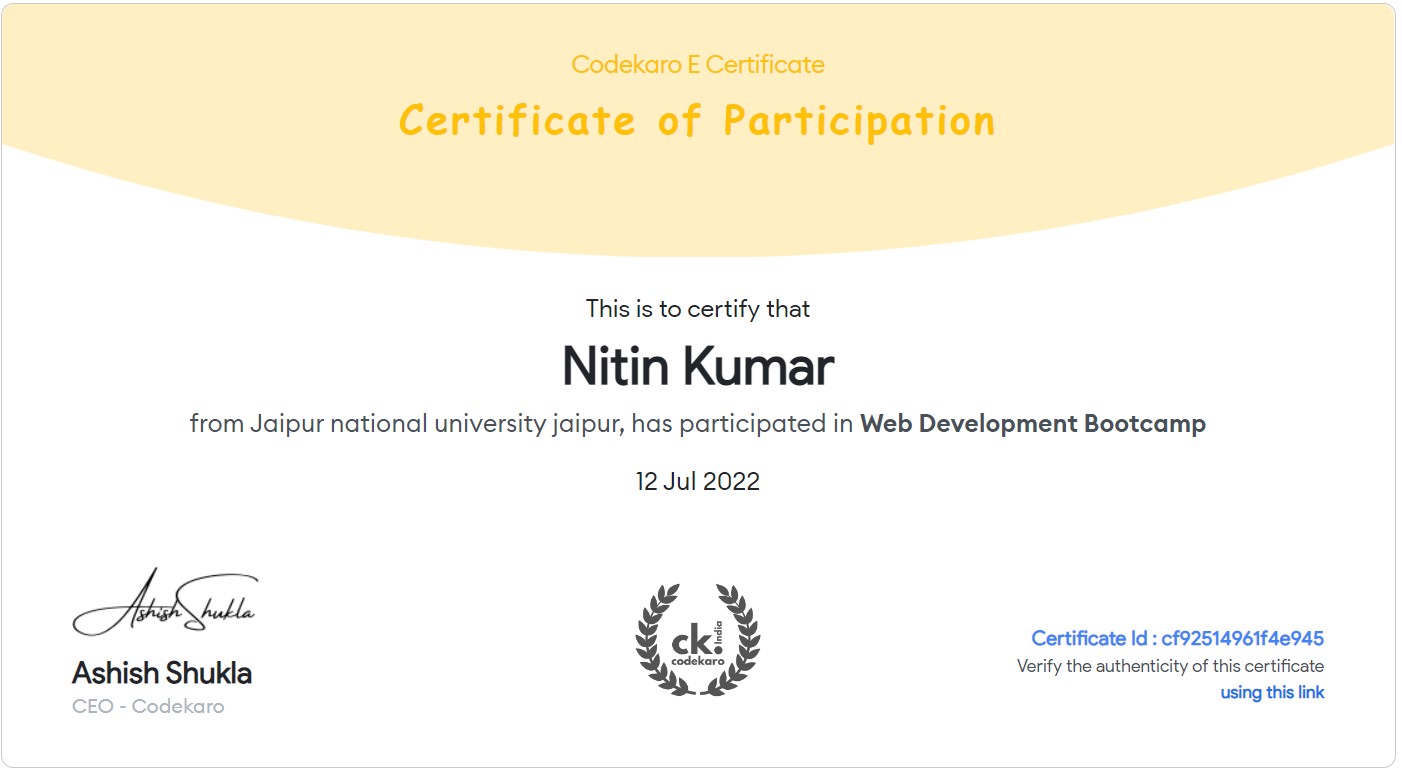Screen dimensions: 1402x773
Task: Select the recipient name Nitin Kumar
Action: click(698, 366)
